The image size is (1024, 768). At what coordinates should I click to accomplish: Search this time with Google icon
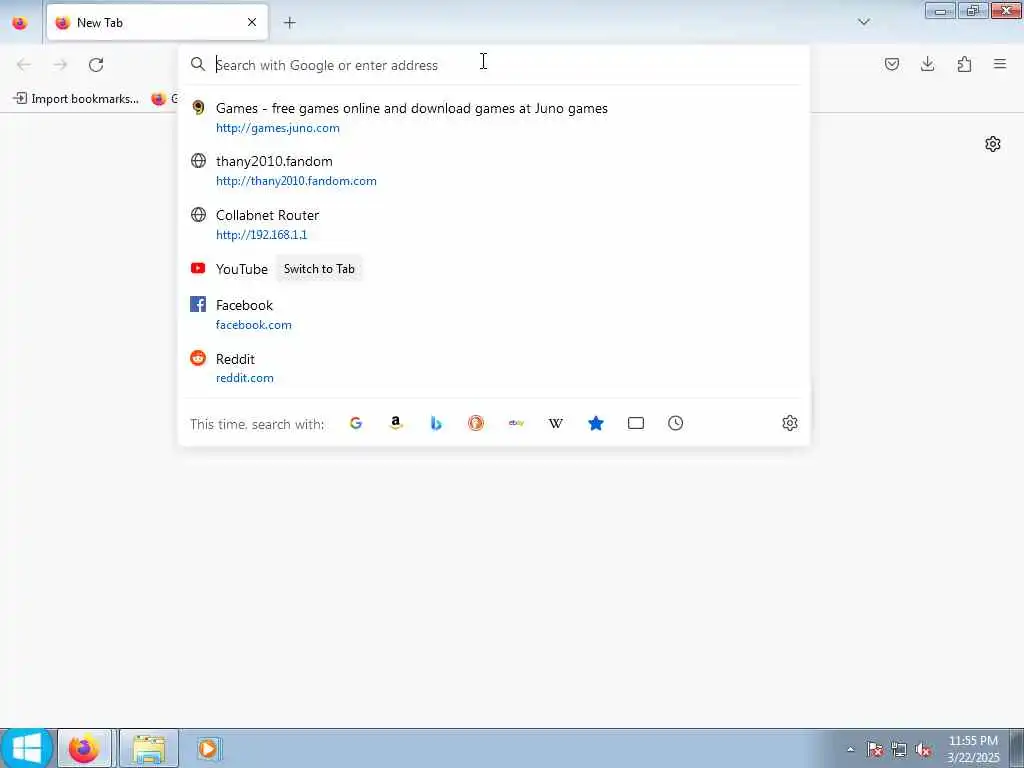pyautogui.click(x=356, y=423)
